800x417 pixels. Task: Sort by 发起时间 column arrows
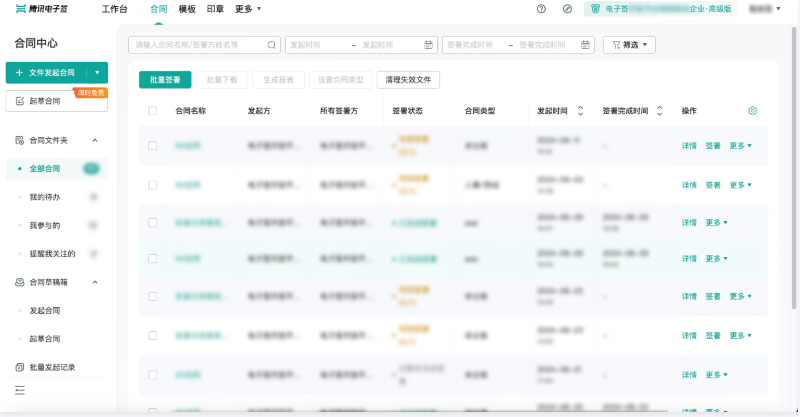pos(580,111)
